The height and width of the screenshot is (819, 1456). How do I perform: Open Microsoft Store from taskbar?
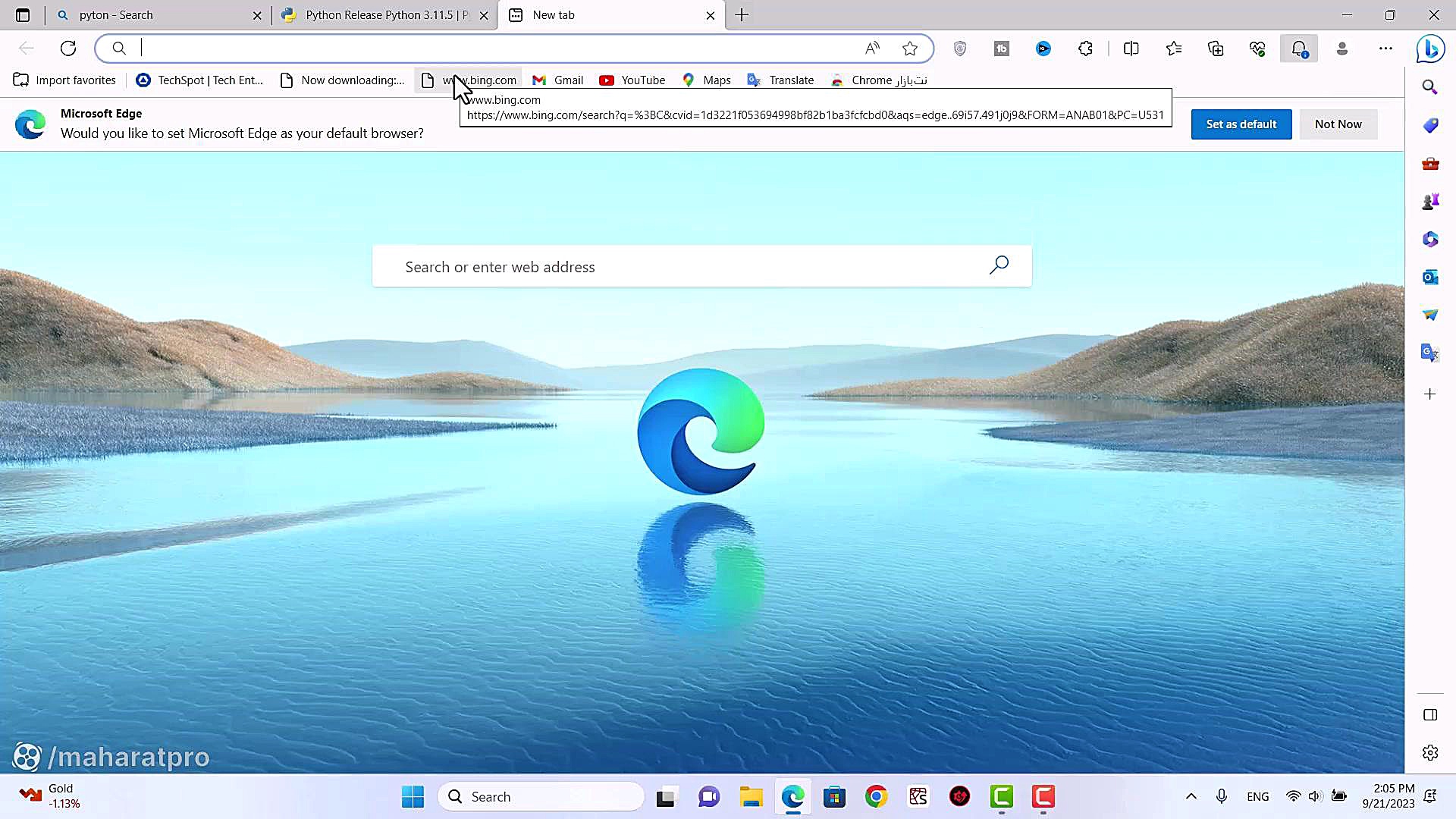click(835, 797)
